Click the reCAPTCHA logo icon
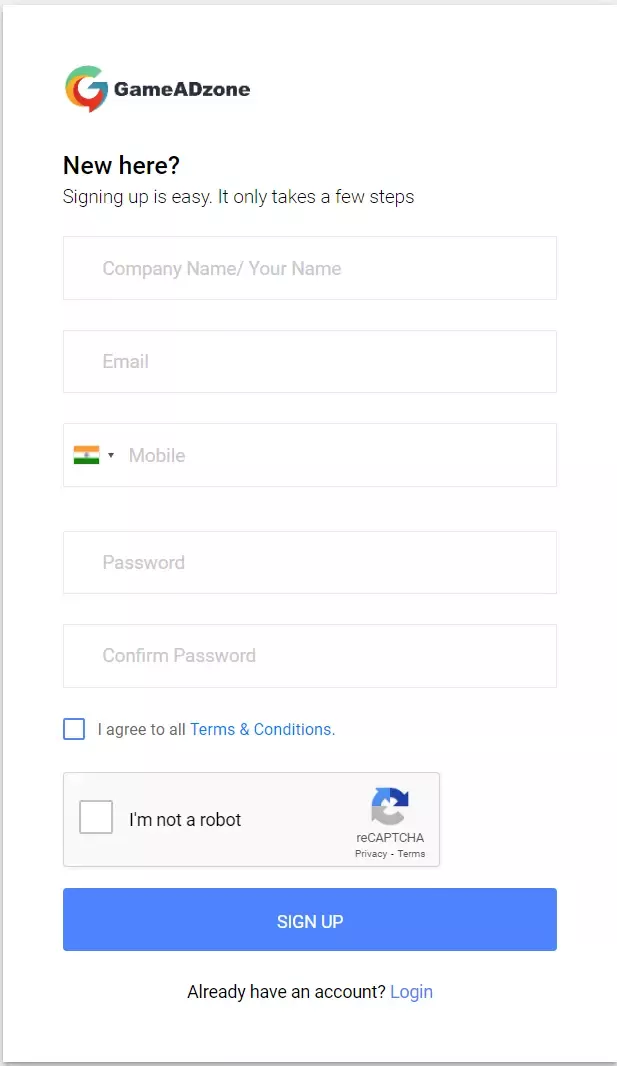617x1066 pixels. coord(390,807)
